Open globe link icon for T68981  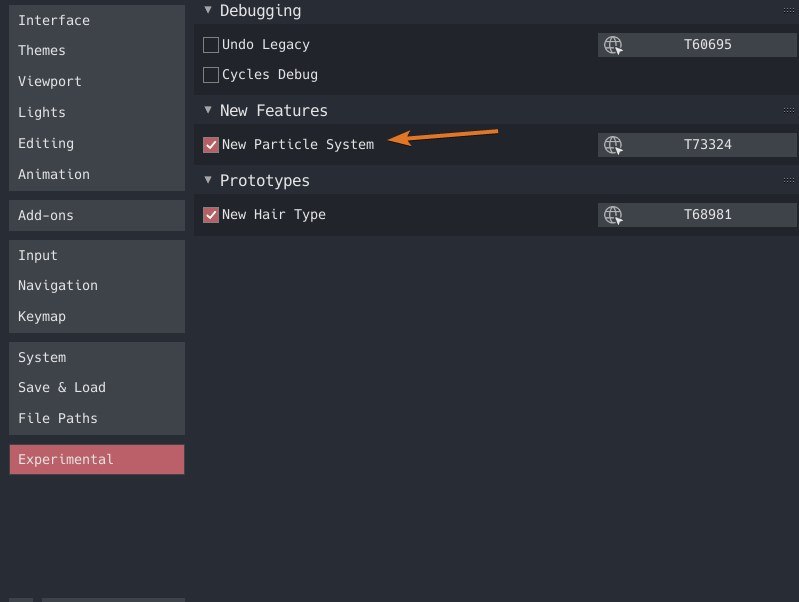pos(613,215)
